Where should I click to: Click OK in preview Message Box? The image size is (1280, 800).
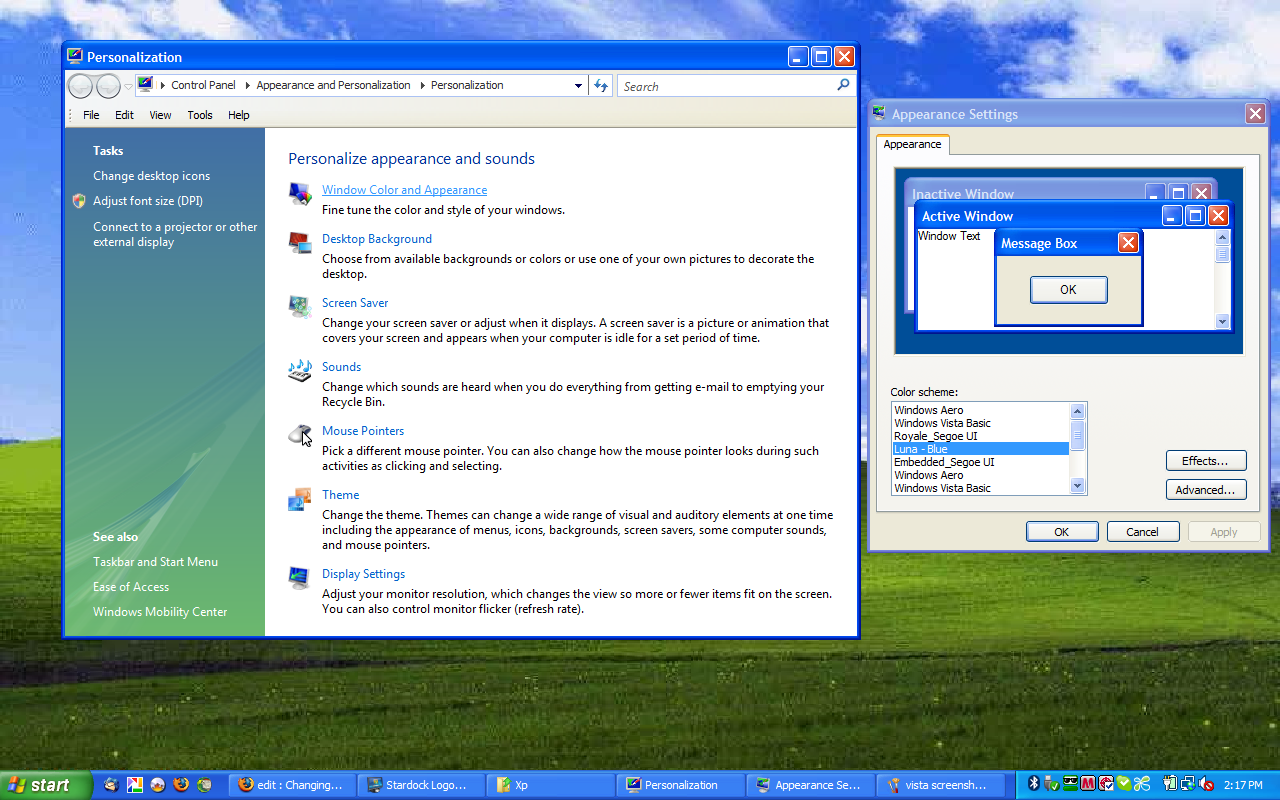(1068, 290)
